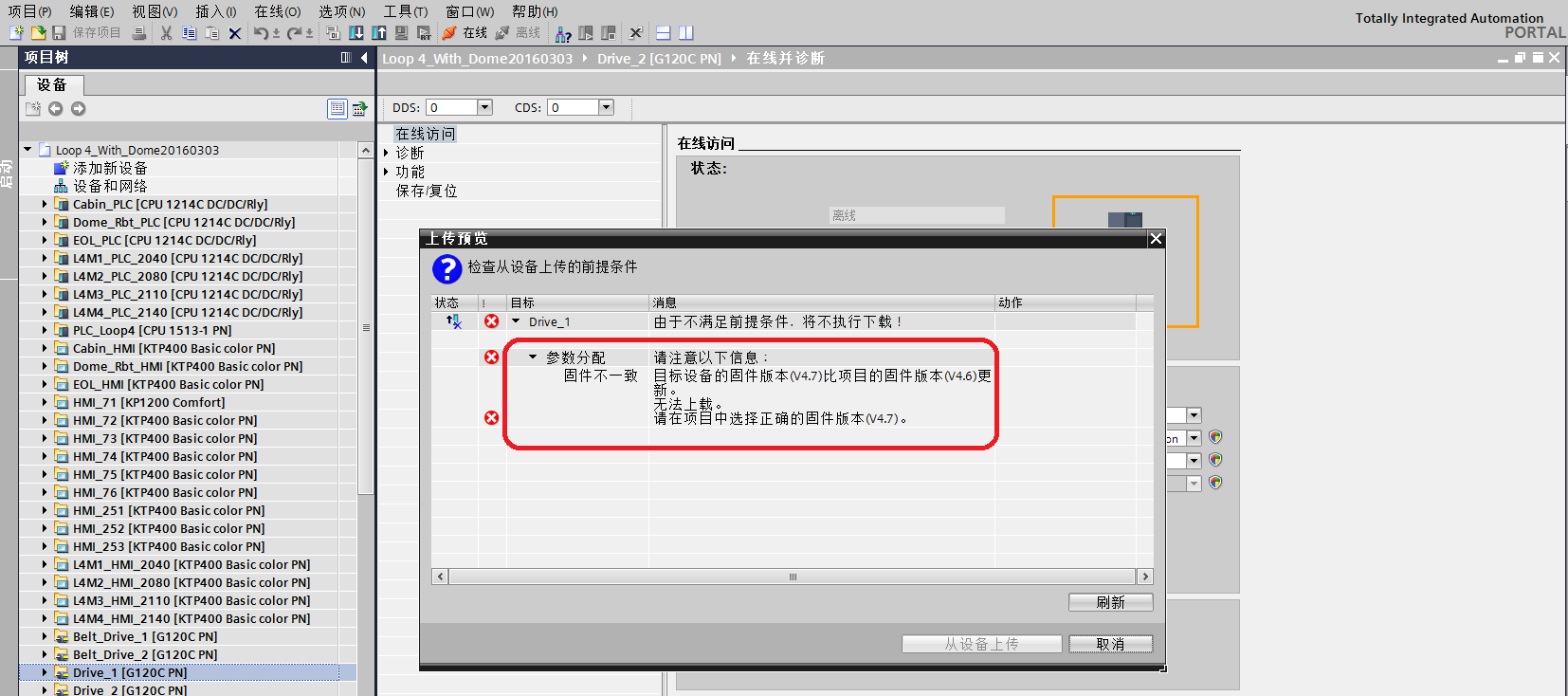Expand the HMI_71 [KP1200 Comfort] node
This screenshot has height=696, width=1568.
[45, 402]
